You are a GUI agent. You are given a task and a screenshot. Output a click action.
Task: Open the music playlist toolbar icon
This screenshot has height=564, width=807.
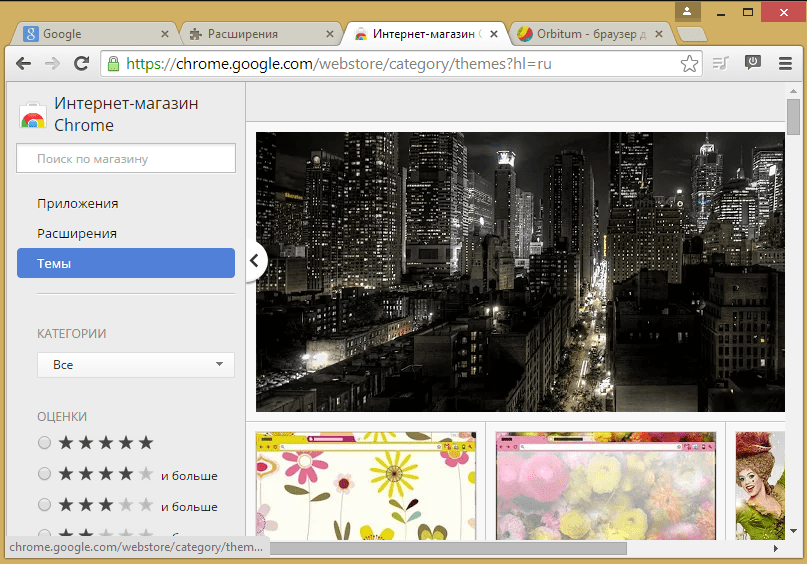[722, 63]
